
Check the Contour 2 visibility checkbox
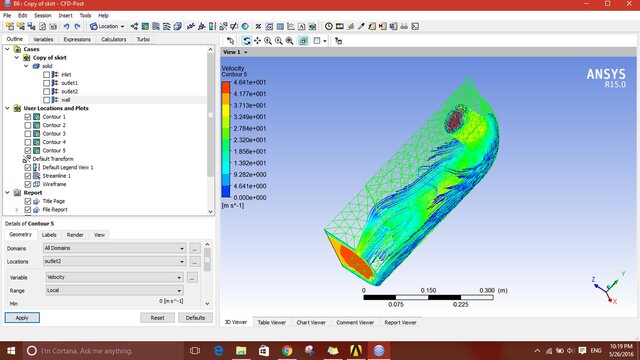pyautogui.click(x=28, y=125)
